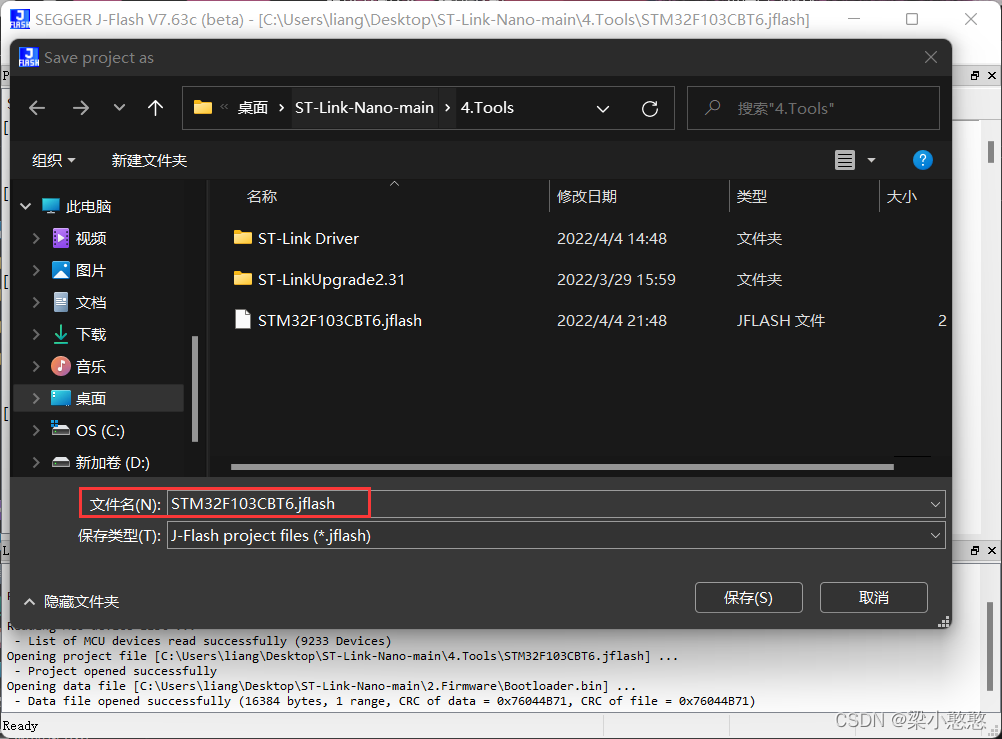The width and height of the screenshot is (1002, 739).
Task: Open the filename history dropdown arrow
Action: click(x=935, y=504)
